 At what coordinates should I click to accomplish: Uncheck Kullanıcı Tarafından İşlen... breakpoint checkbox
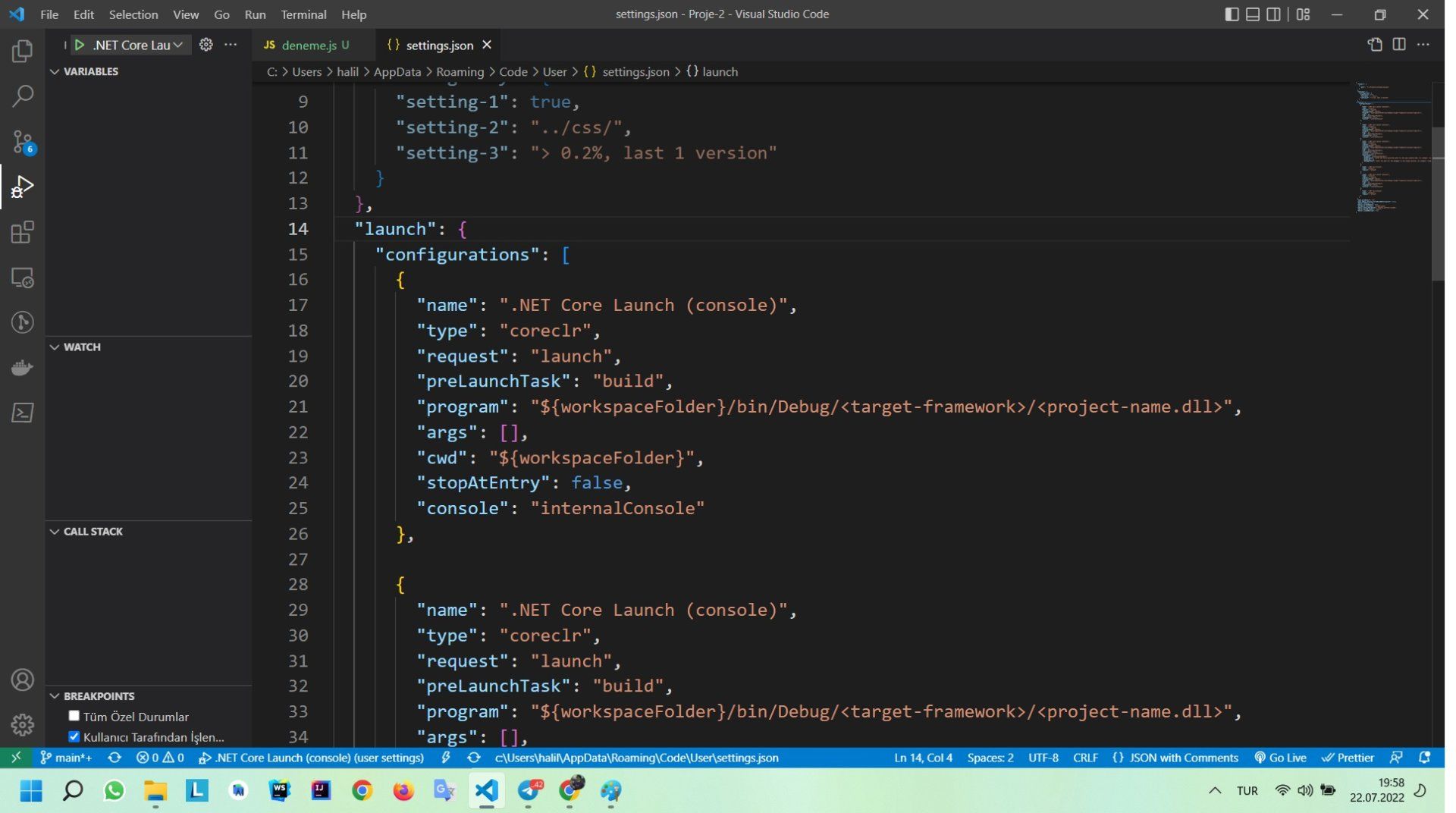click(74, 736)
